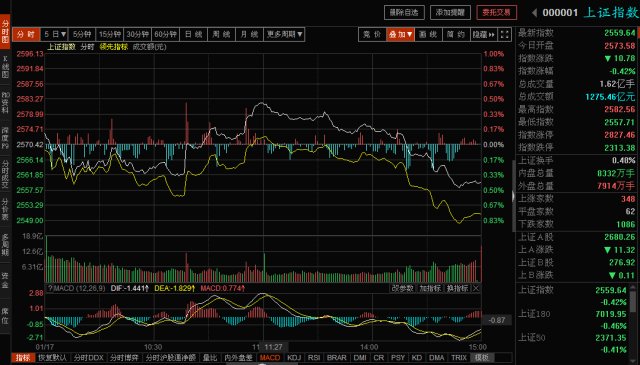Viewport: 640px width, 365px height.
Task: Open the 多周期 sidebar tab
Action: click(x=5, y=245)
